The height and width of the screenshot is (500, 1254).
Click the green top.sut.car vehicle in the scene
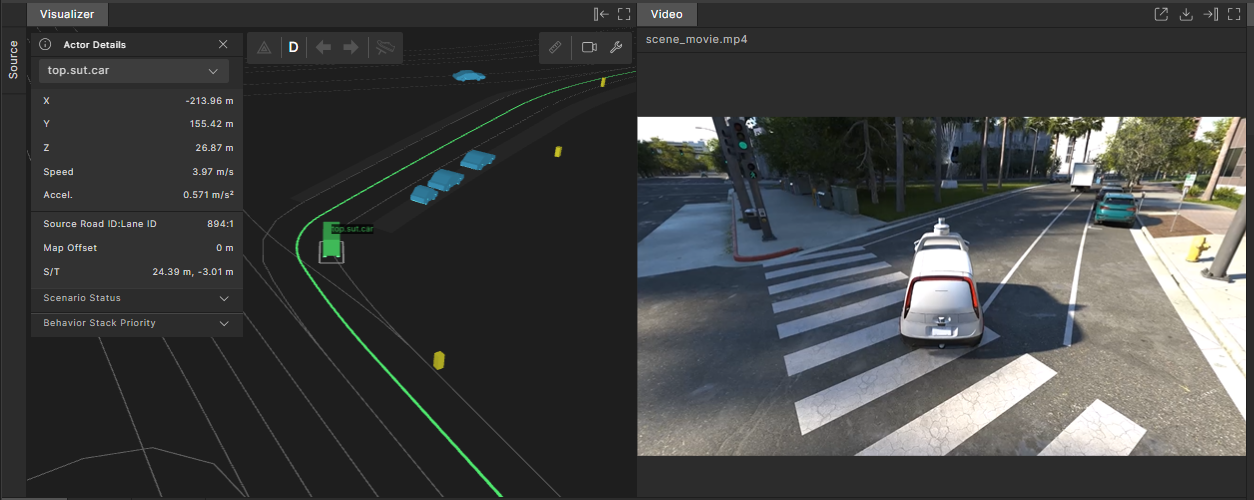pos(331,245)
